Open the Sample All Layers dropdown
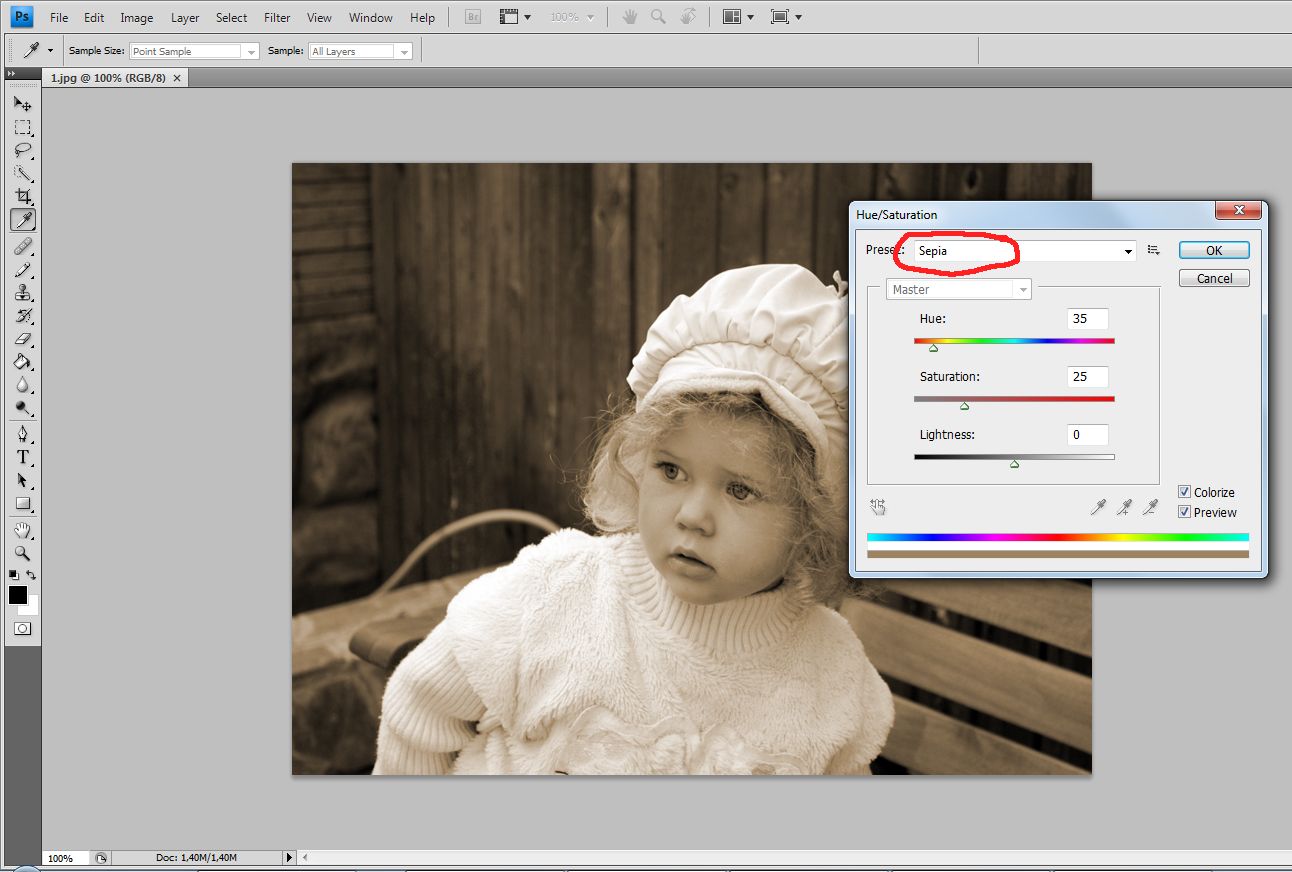1292x872 pixels. [x=360, y=51]
